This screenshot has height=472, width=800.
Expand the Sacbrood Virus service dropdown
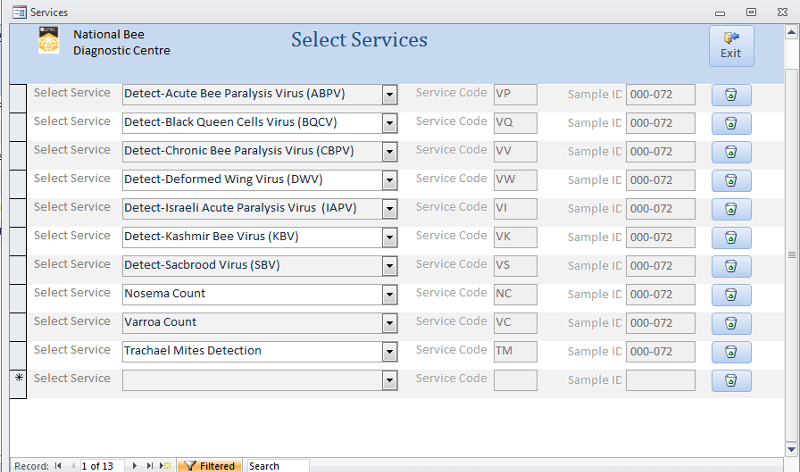click(389, 266)
